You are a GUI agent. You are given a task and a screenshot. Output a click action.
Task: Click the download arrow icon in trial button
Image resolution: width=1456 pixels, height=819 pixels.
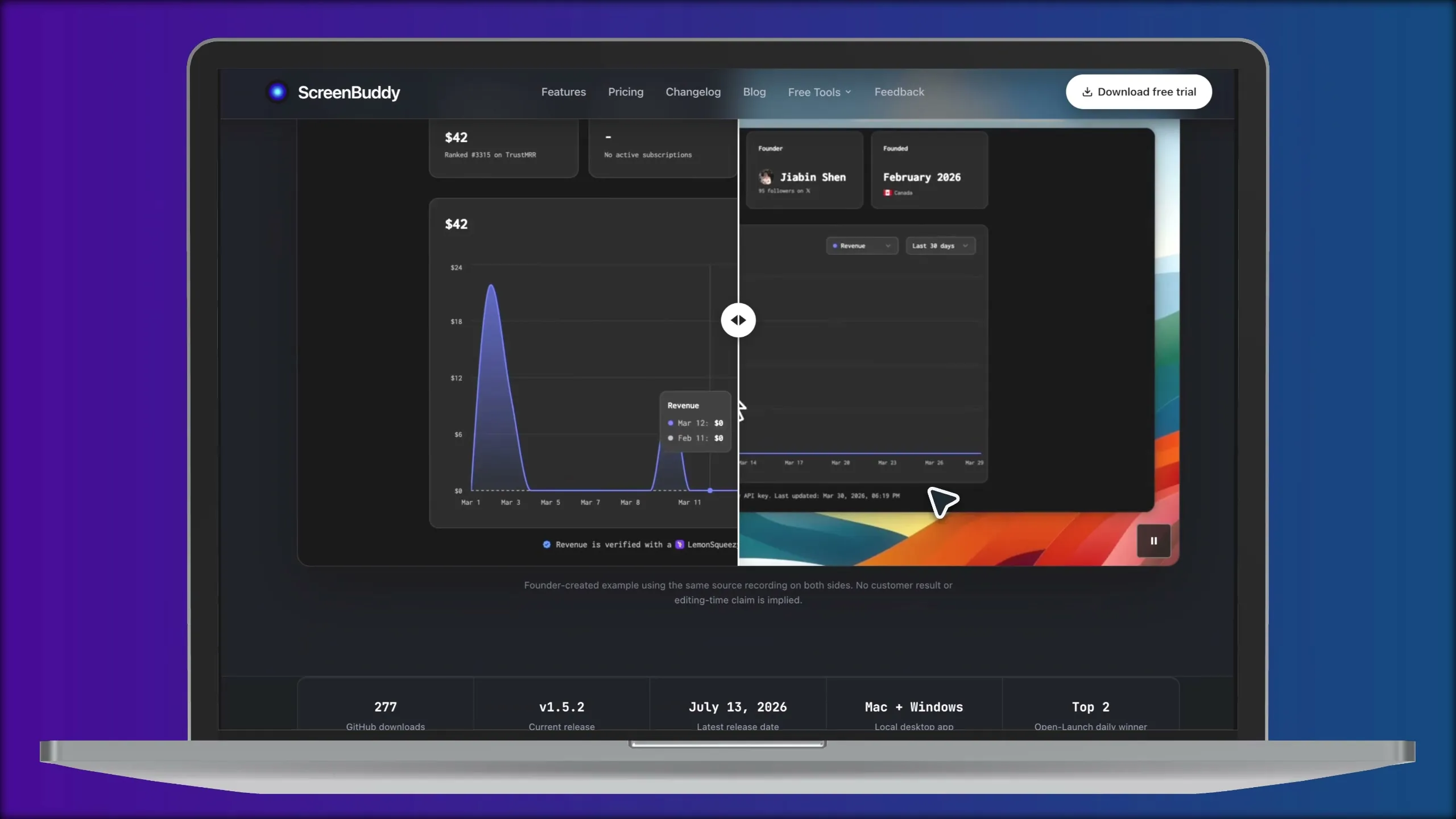(x=1087, y=92)
